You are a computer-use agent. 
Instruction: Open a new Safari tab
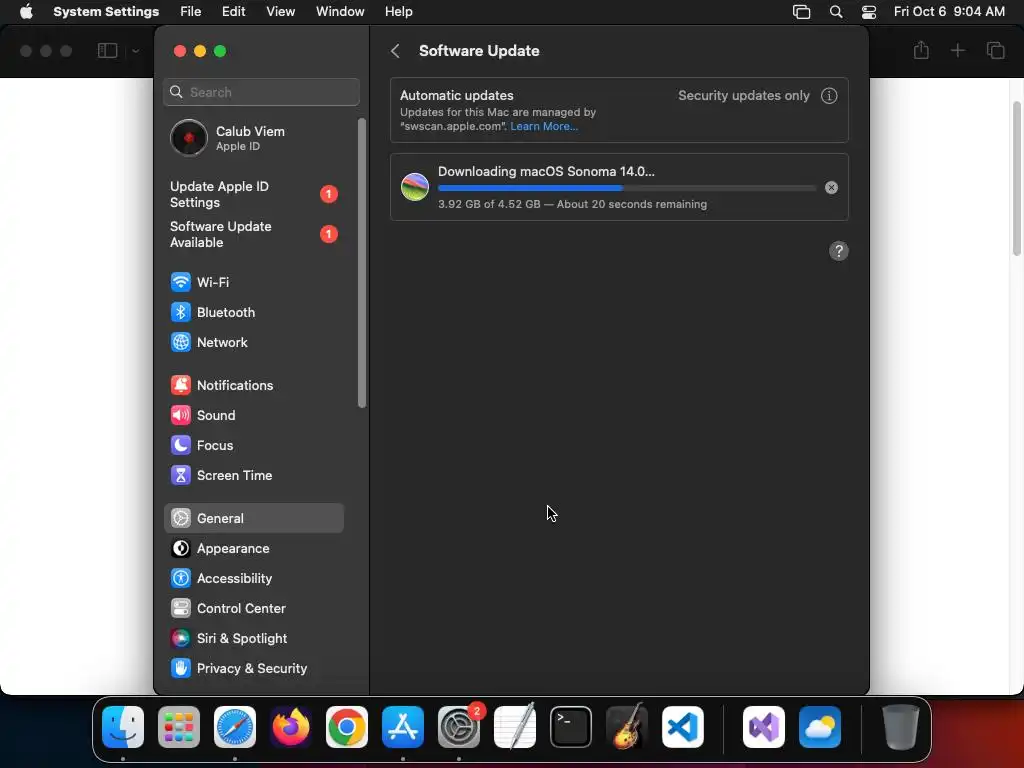(957, 50)
